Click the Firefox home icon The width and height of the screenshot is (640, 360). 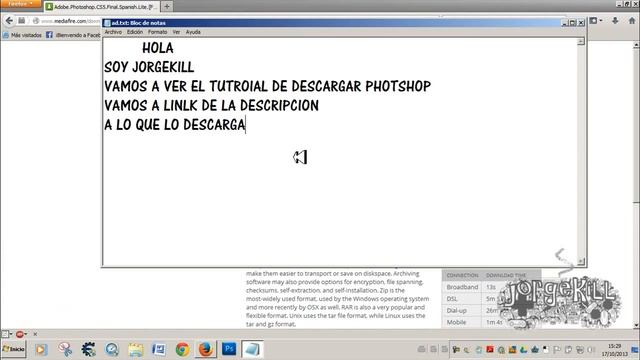632,20
